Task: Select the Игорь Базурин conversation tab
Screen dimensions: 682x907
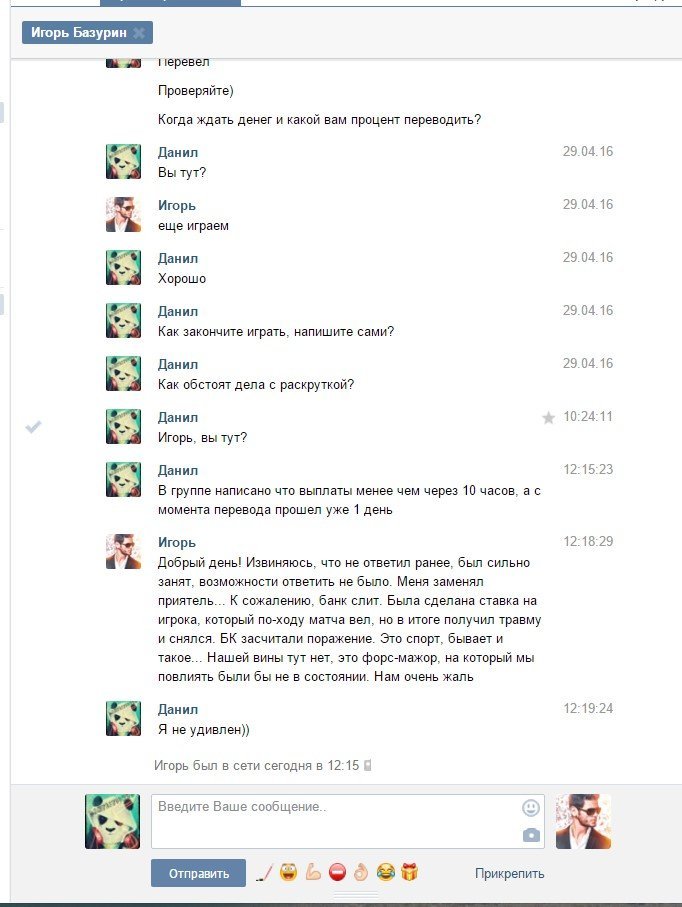Action: point(87,32)
